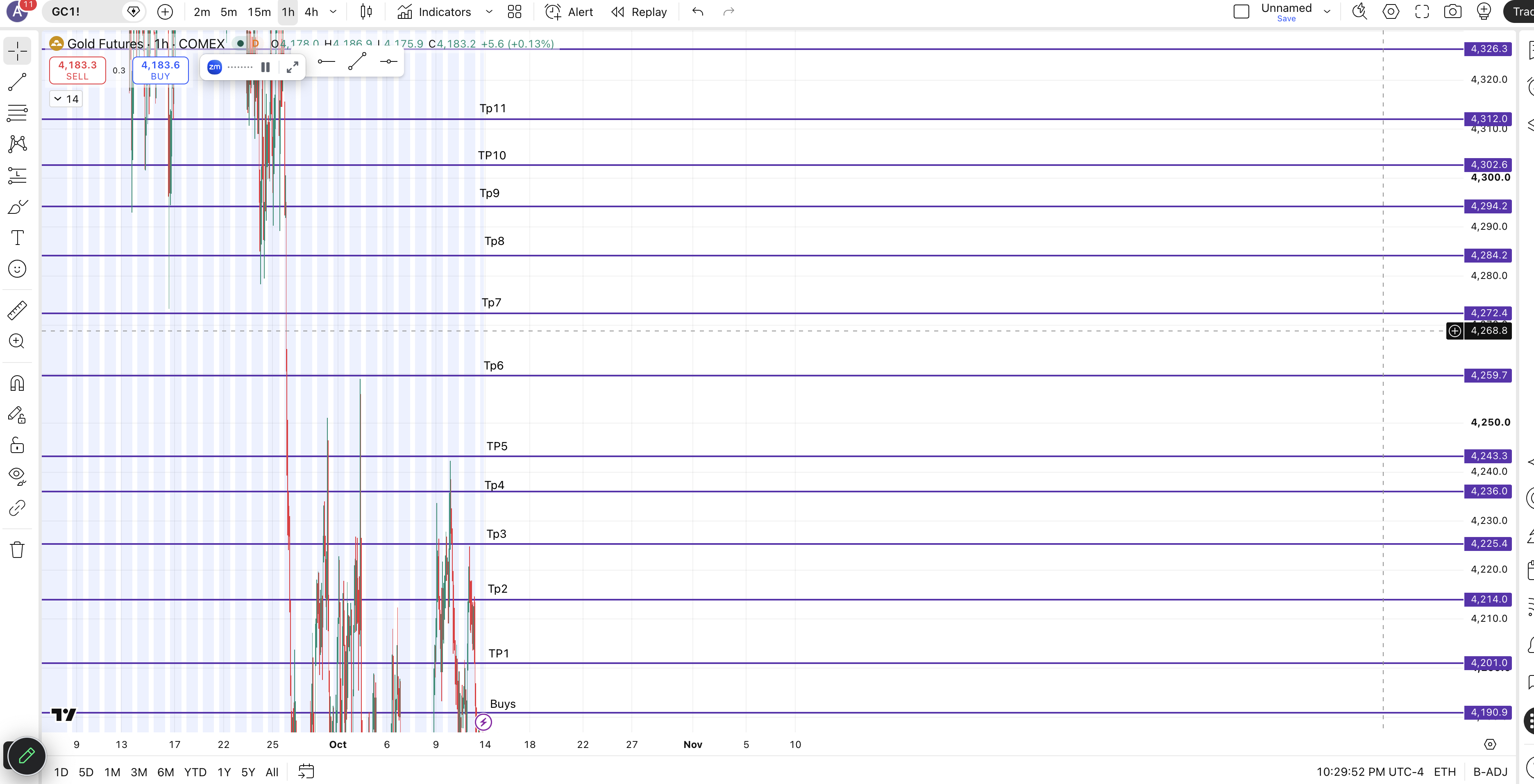Viewport: 1534px width, 784px height.
Task: Select the crosshair cursor tool
Action: (x=17, y=51)
